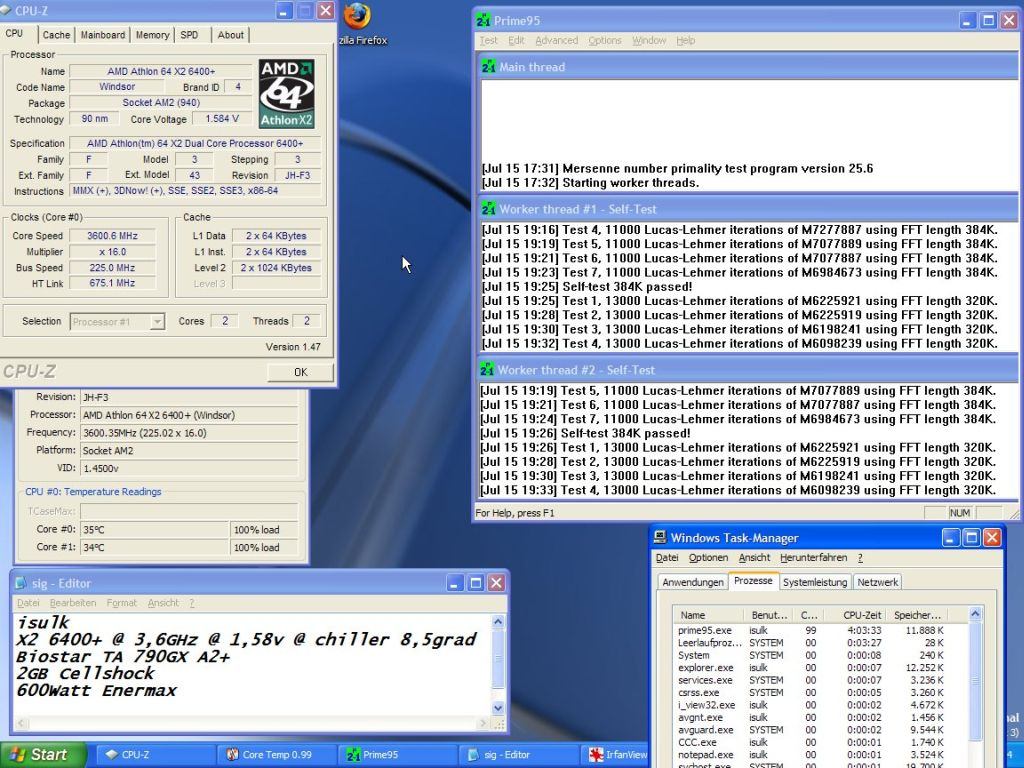This screenshot has height=768, width=1024.
Task: Switch to Netzwerk tab in Task-Manager
Action: pyautogui.click(x=877, y=582)
